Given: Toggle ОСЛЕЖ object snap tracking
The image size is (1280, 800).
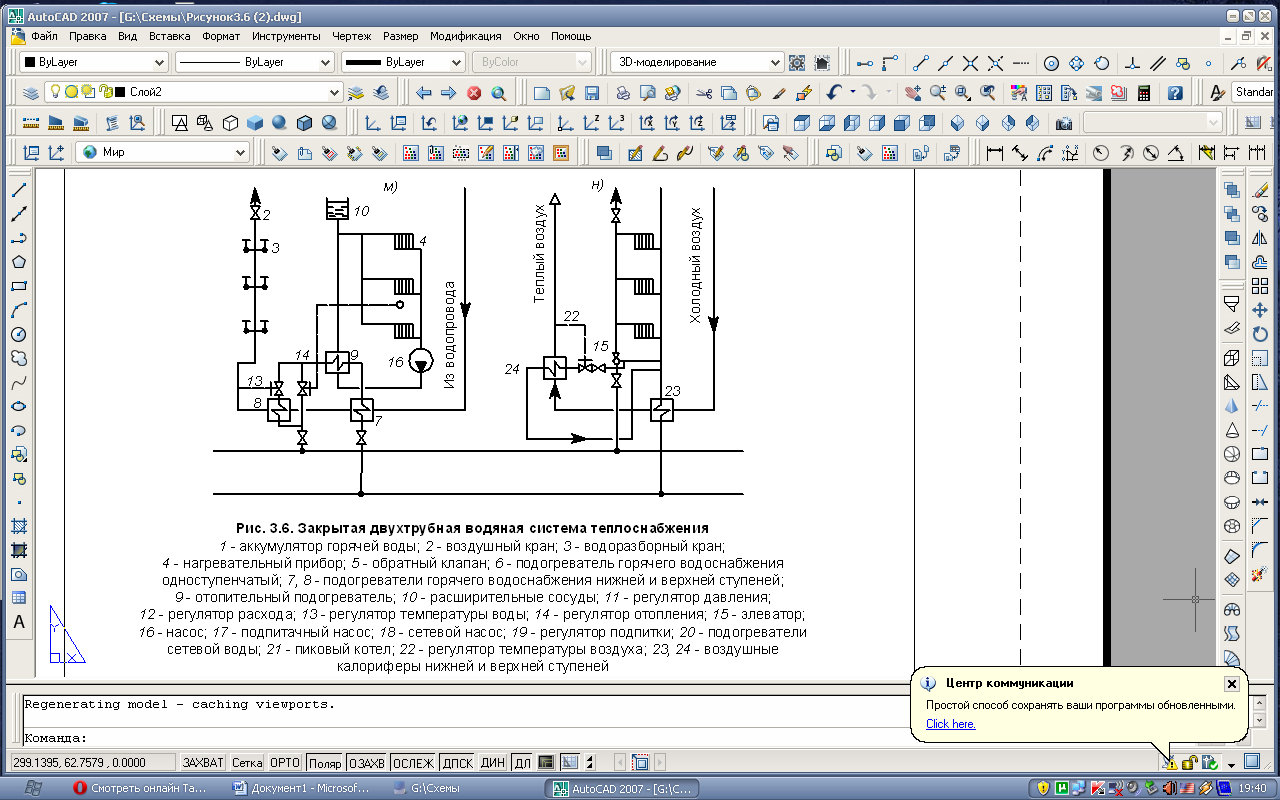Looking at the screenshot, I should [x=413, y=763].
